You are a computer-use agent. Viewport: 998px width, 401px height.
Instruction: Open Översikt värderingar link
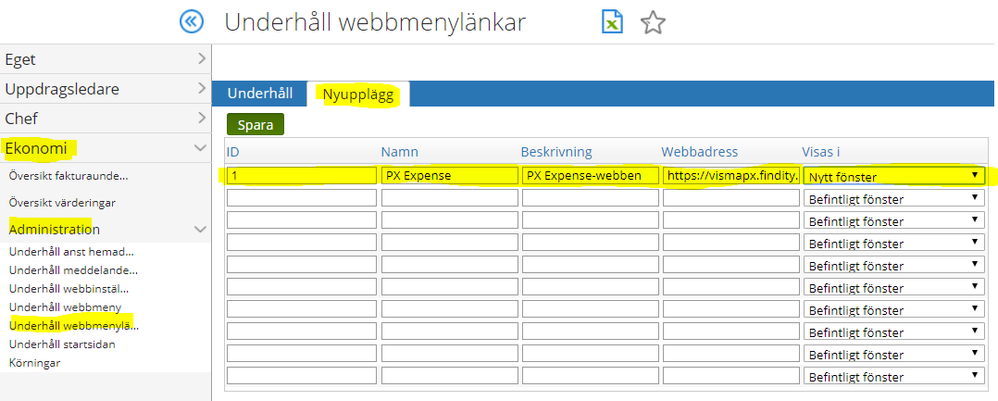(x=62, y=202)
